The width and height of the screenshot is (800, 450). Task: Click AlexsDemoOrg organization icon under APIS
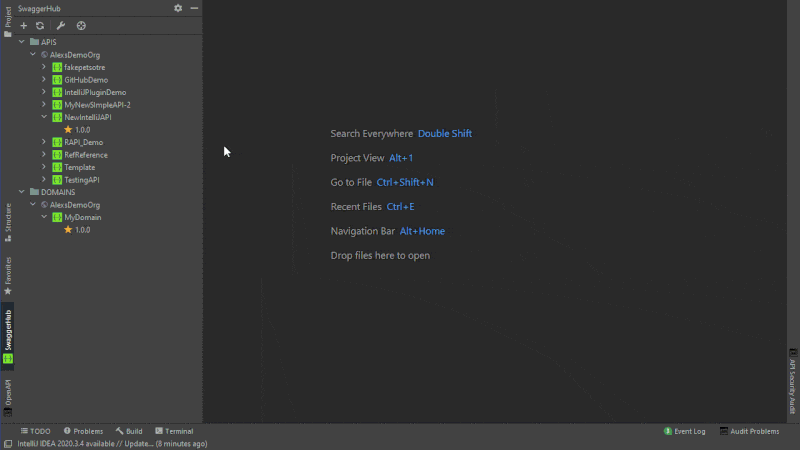click(44, 55)
